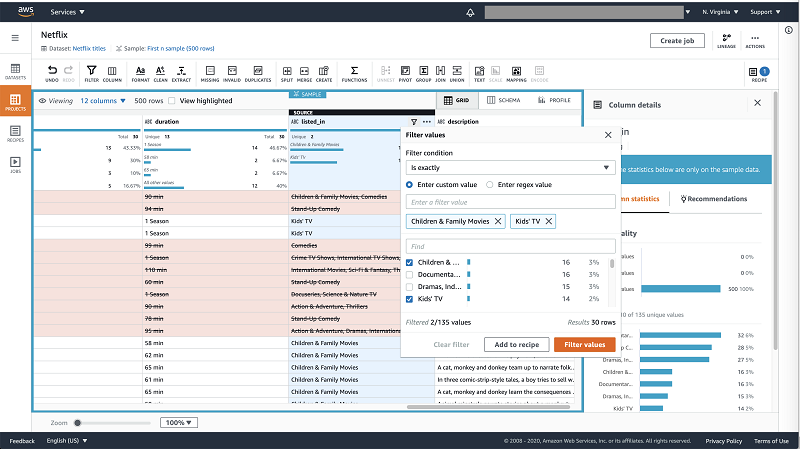Click the filter values list scrollbar

click(x=612, y=264)
